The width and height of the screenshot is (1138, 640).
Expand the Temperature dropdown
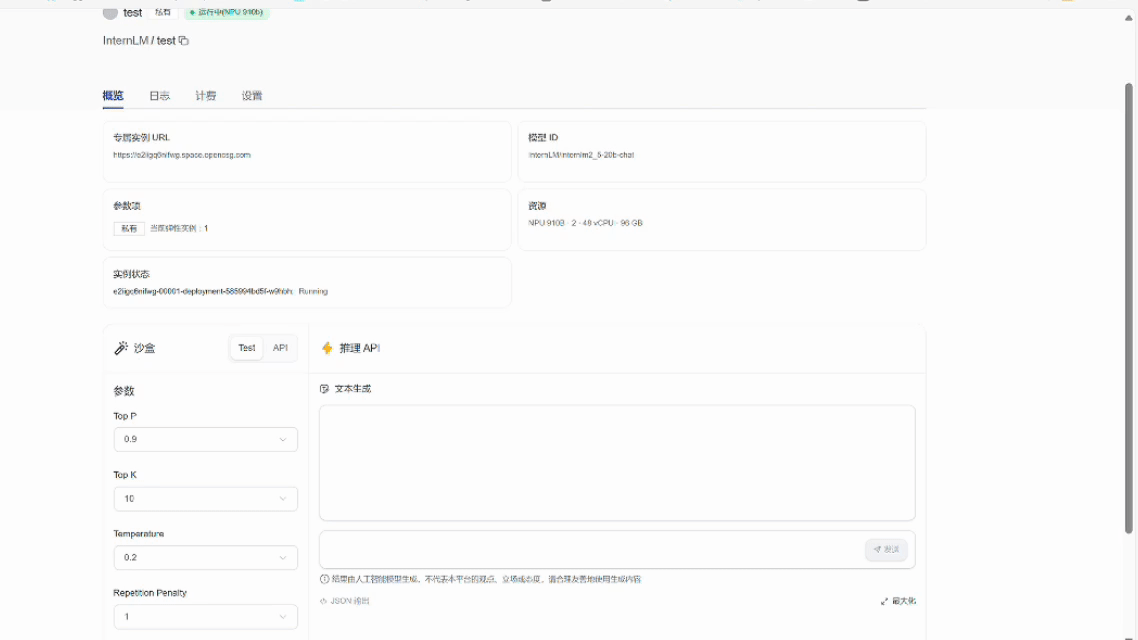(x=205, y=557)
